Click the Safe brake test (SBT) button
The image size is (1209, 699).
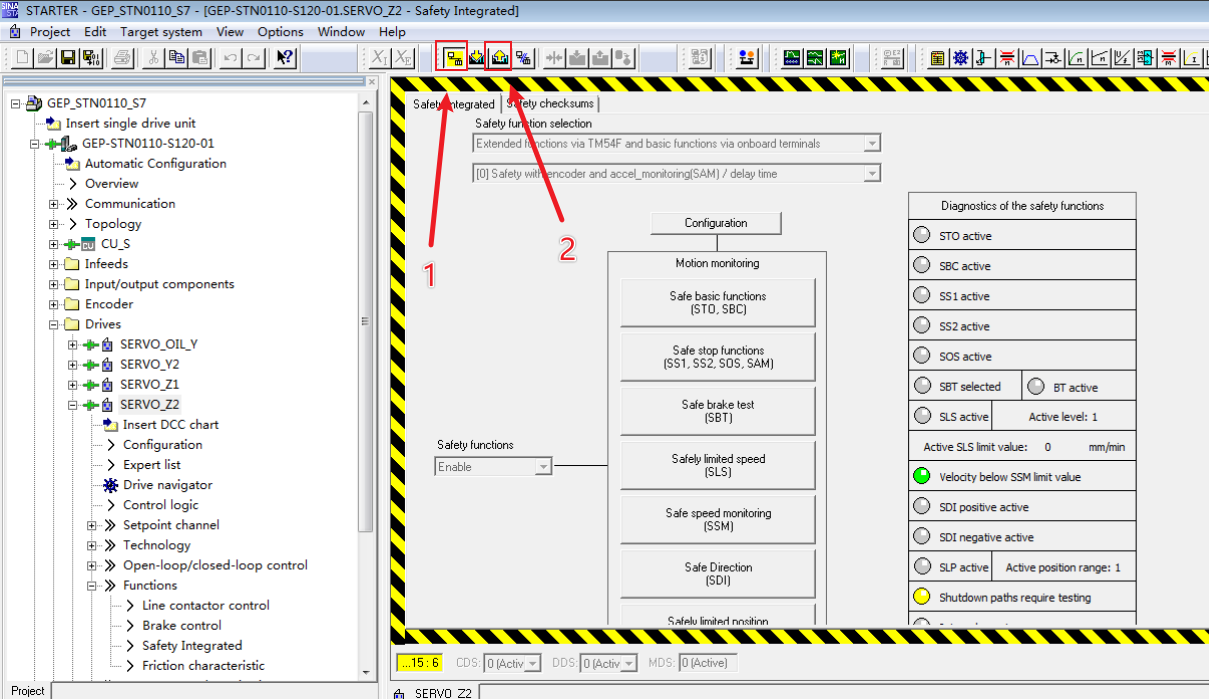[x=718, y=411]
